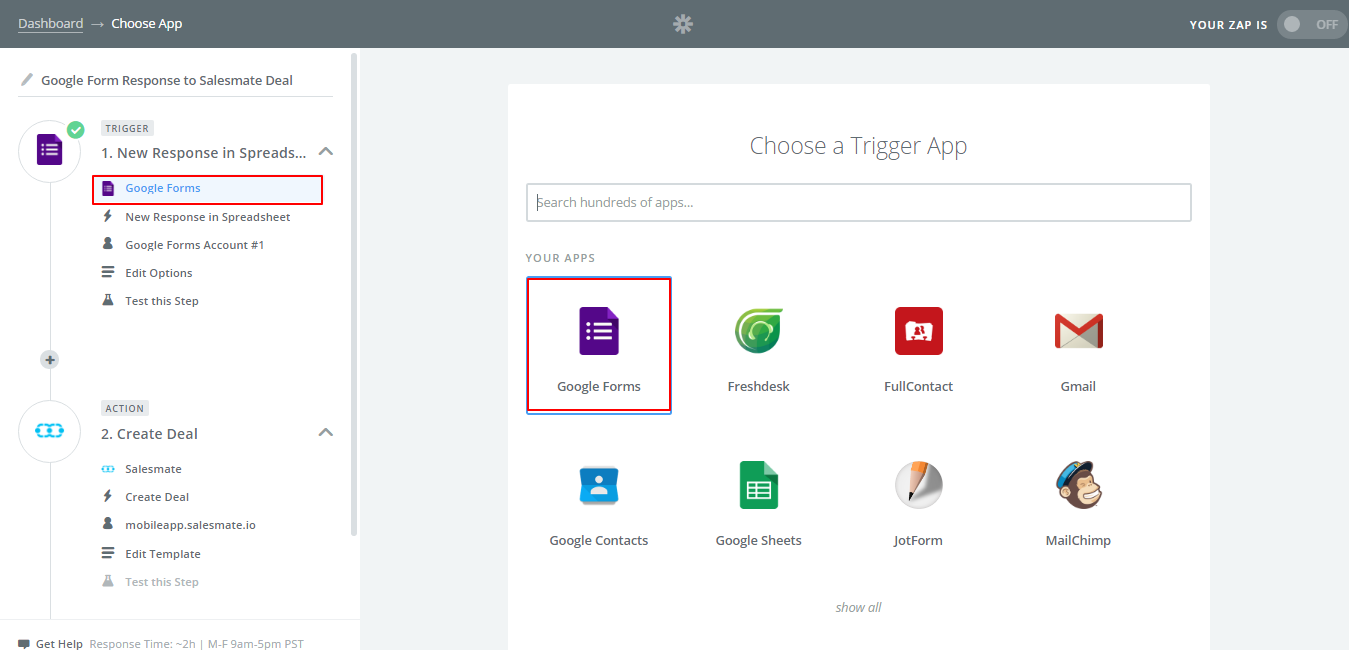Open New Response in Spreadsheet step item
Screen dimensions: 1349x650
click(208, 217)
